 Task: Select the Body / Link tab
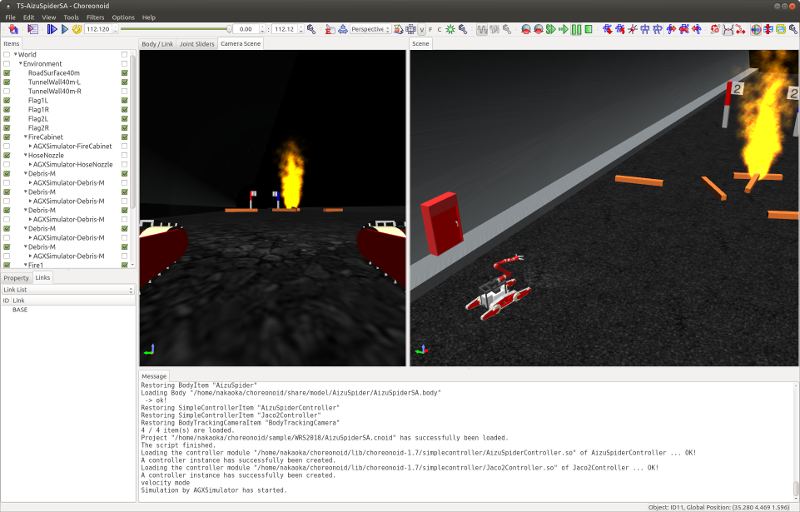(x=157, y=44)
